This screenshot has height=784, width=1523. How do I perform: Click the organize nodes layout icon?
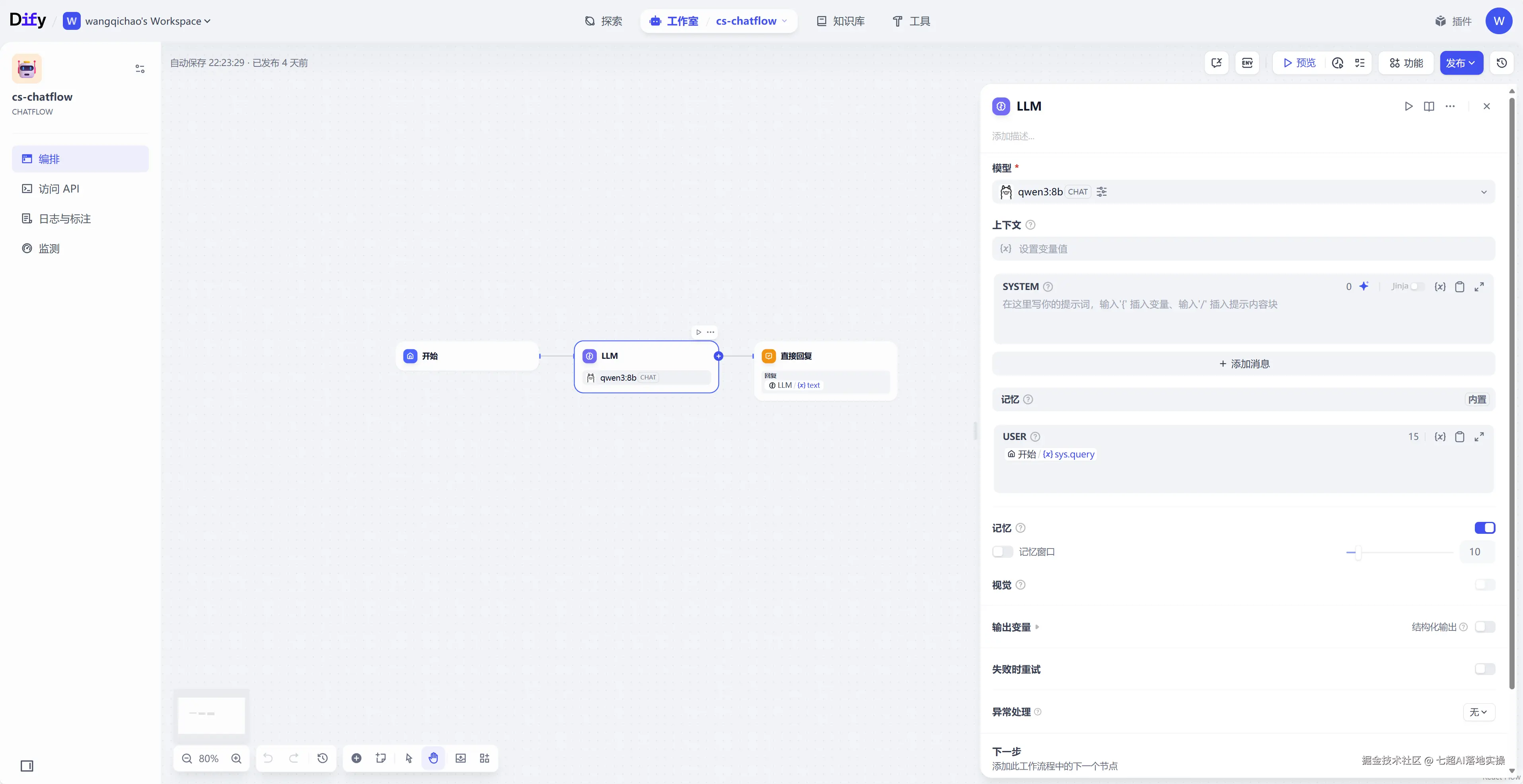point(484,759)
